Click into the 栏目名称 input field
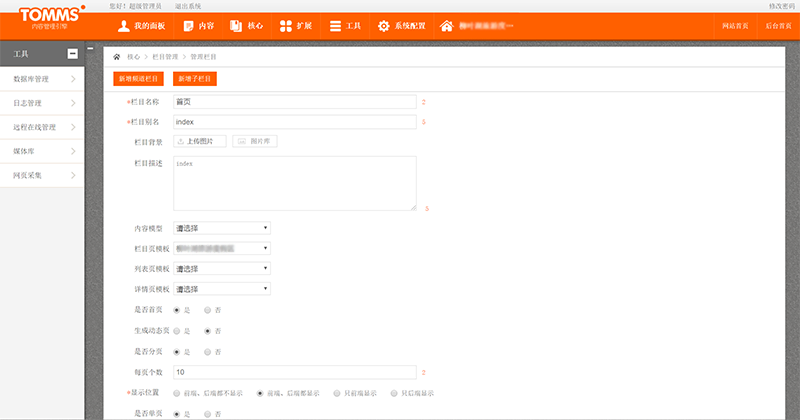Screen dimensions: 800x420 [294, 101]
